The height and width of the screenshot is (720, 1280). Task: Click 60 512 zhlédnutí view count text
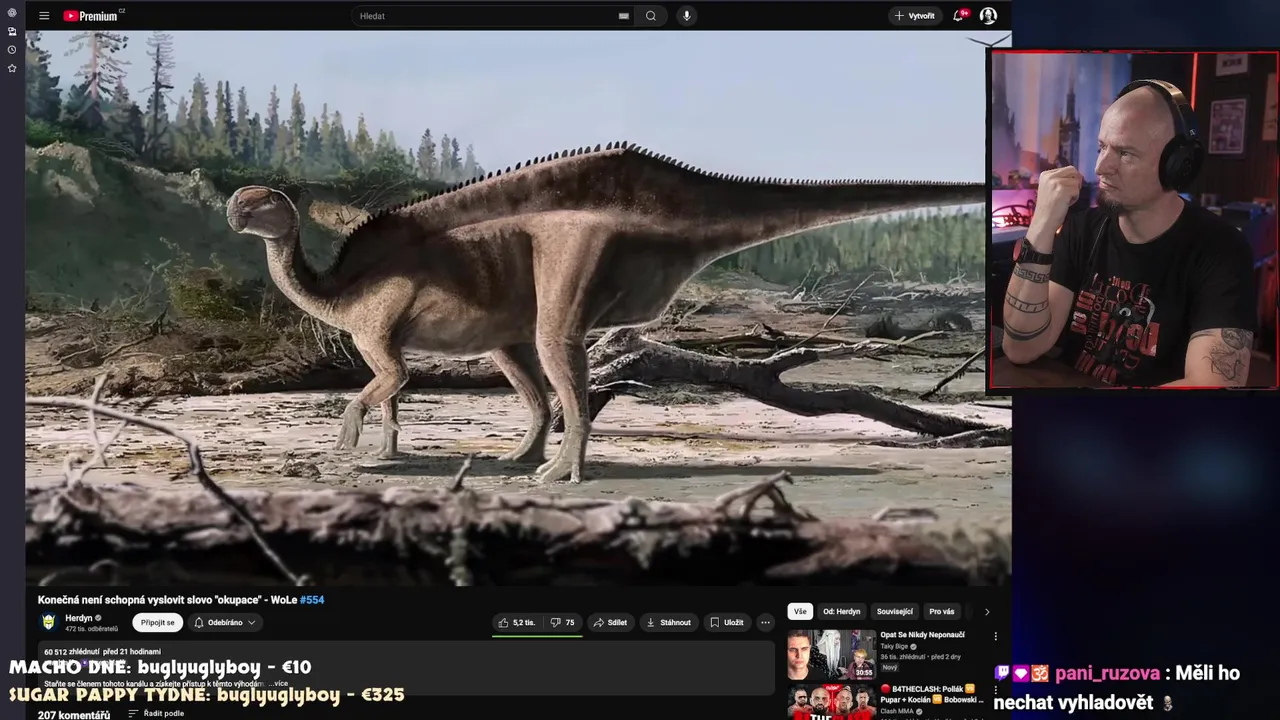(x=71, y=652)
